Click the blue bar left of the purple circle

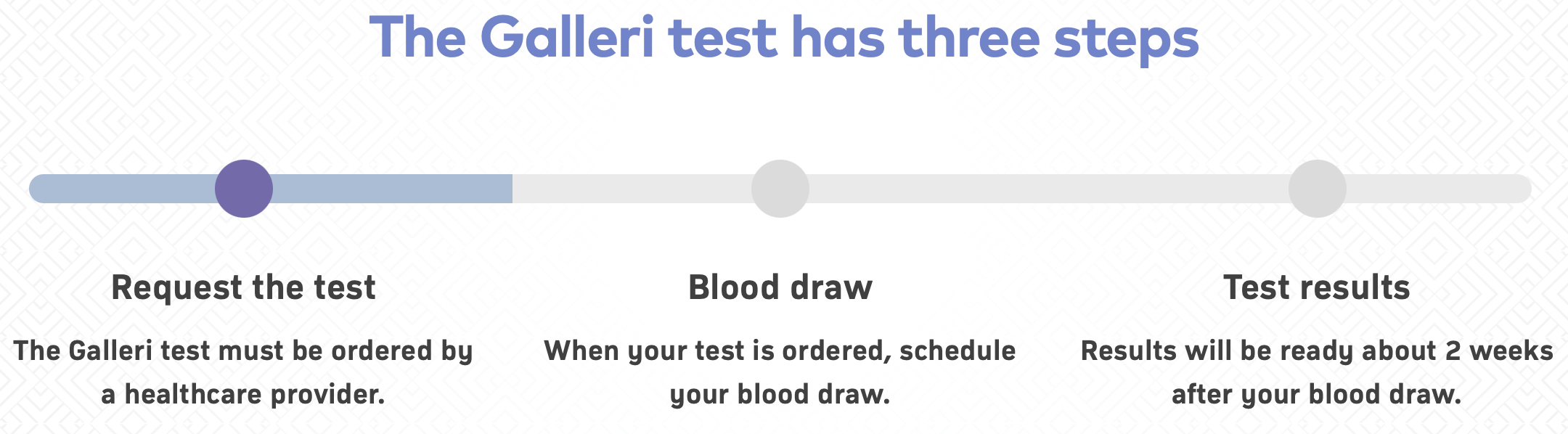coord(122,189)
